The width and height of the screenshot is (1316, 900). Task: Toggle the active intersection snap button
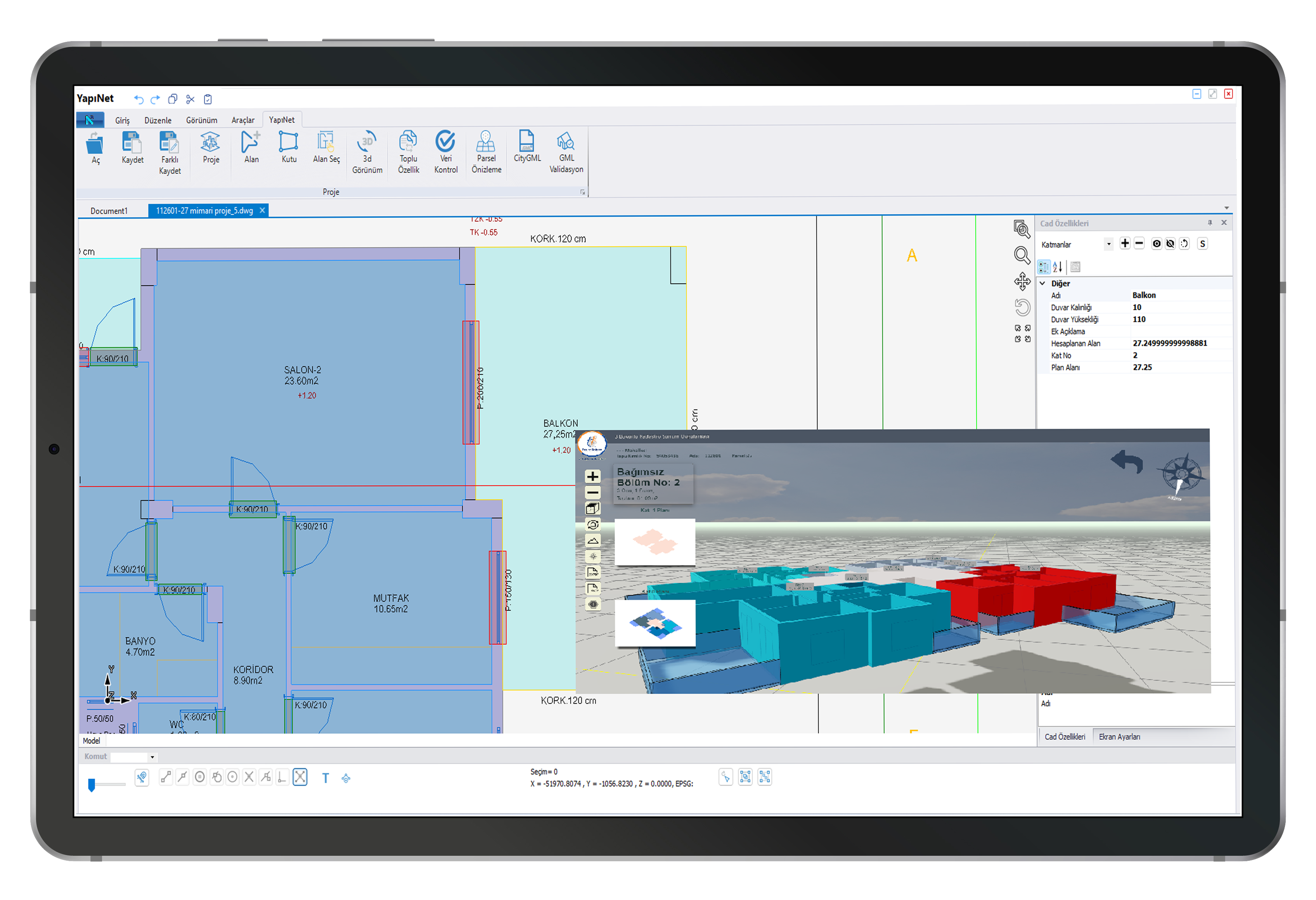[300, 777]
